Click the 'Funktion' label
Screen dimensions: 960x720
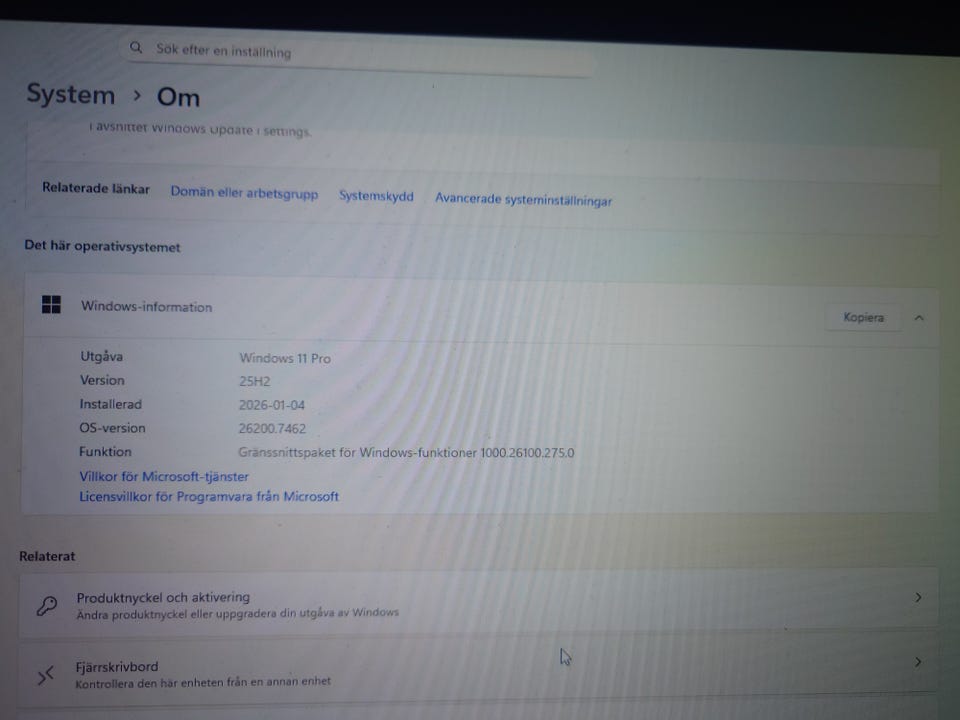pyautogui.click(x=105, y=452)
